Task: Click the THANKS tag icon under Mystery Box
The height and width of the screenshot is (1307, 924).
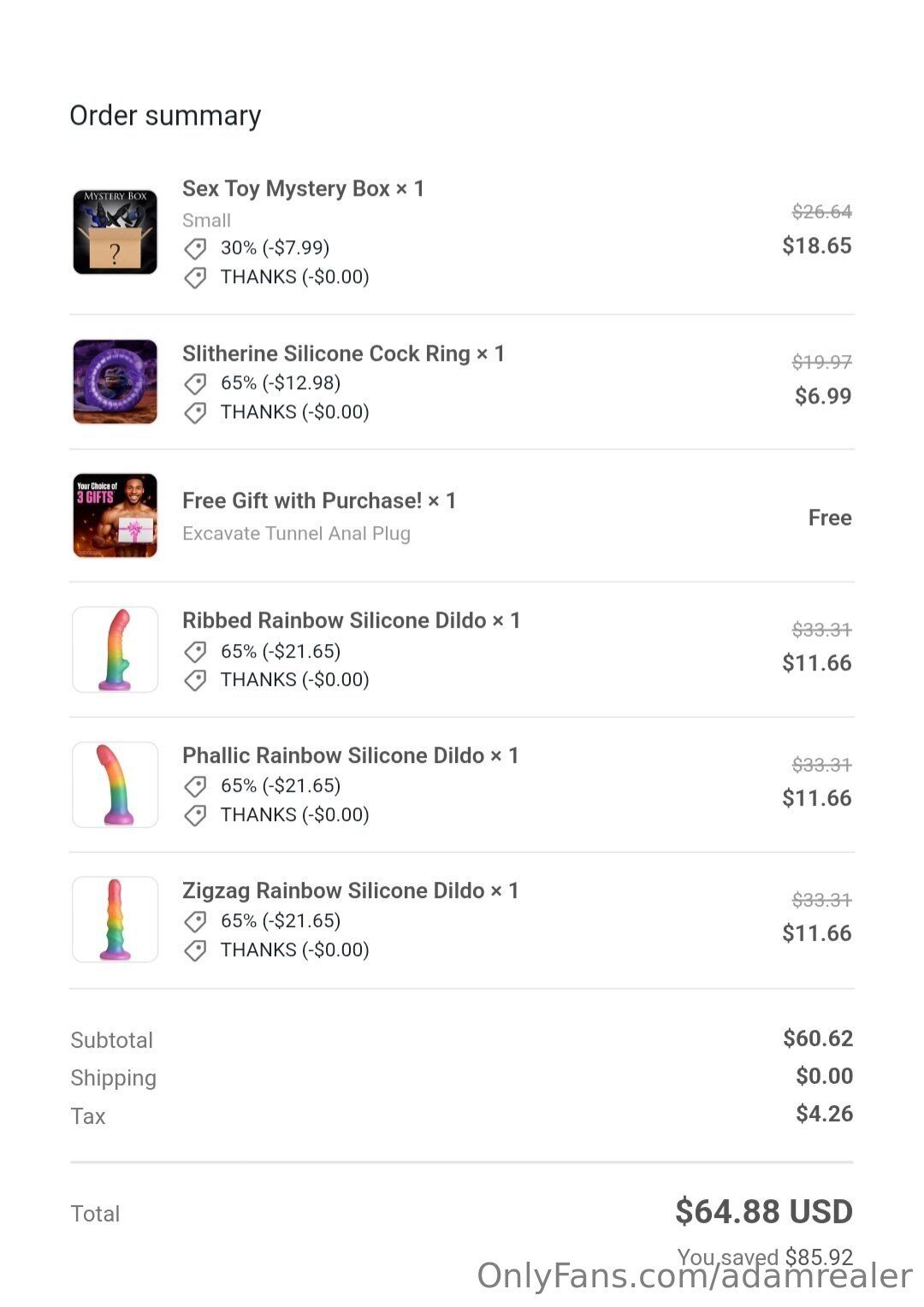Action: pos(195,278)
